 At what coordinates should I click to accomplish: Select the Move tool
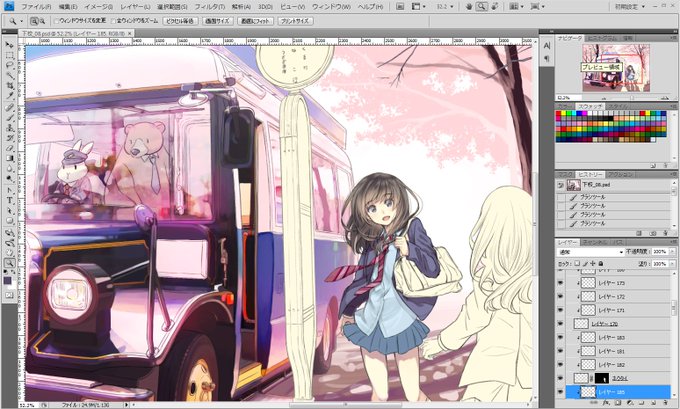point(10,45)
